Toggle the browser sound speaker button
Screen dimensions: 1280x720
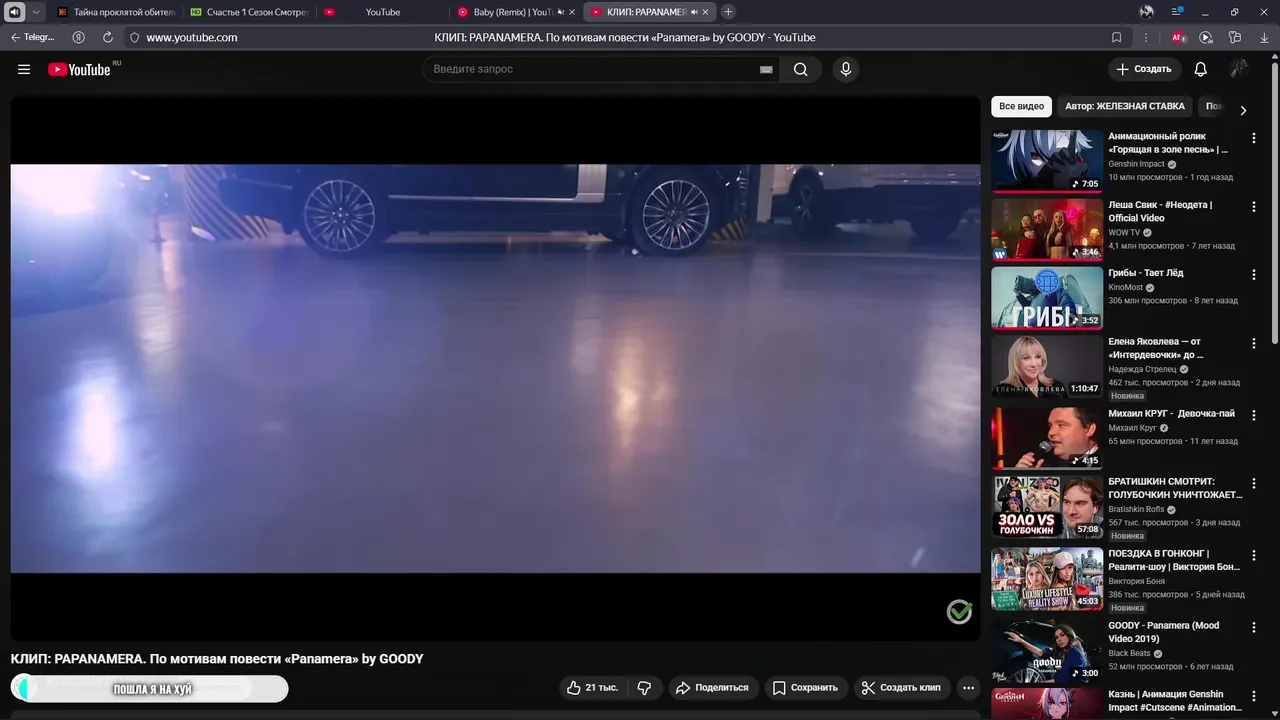coord(15,12)
